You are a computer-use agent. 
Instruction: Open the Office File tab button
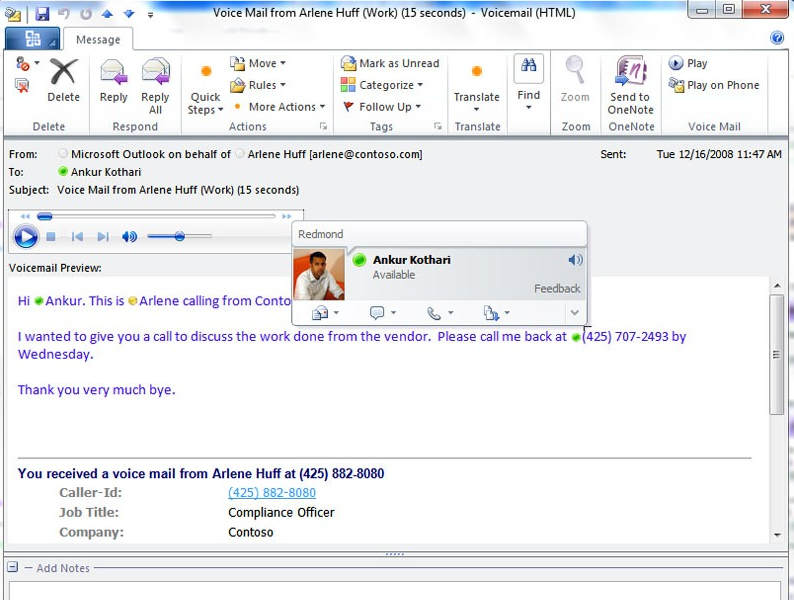pyautogui.click(x=32, y=39)
